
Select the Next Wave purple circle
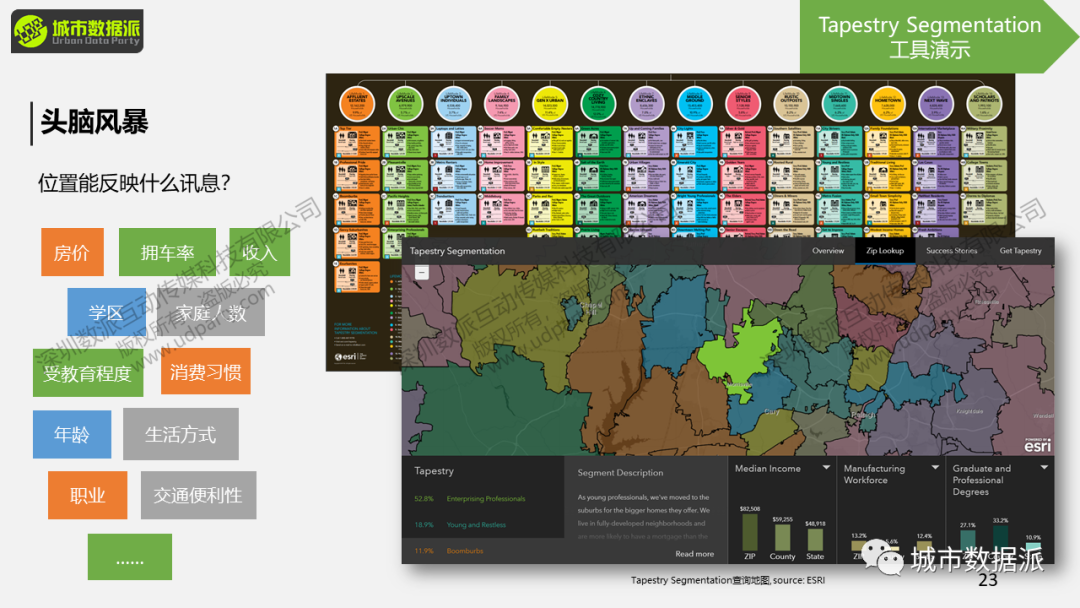935,103
